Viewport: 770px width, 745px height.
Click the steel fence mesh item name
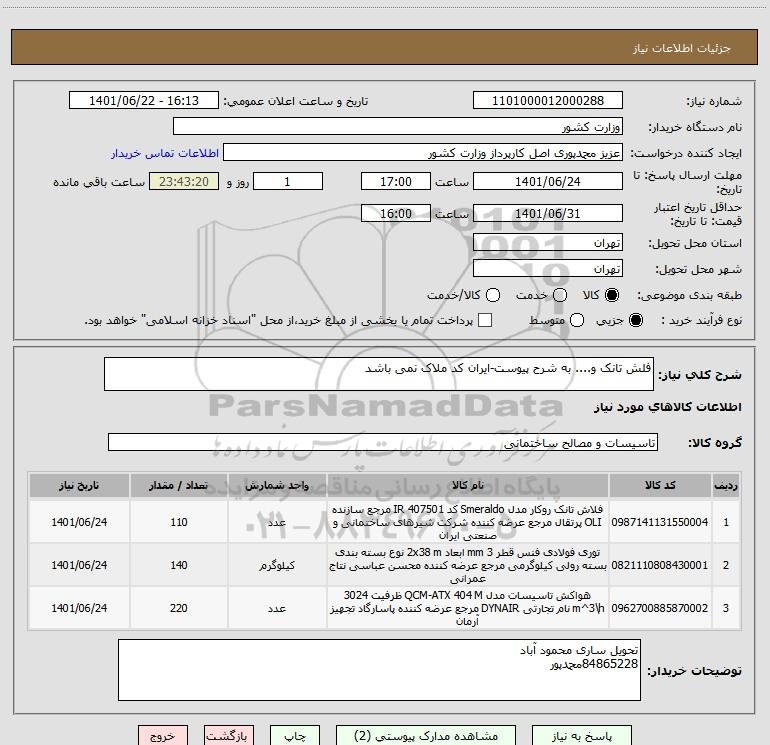tap(468, 565)
